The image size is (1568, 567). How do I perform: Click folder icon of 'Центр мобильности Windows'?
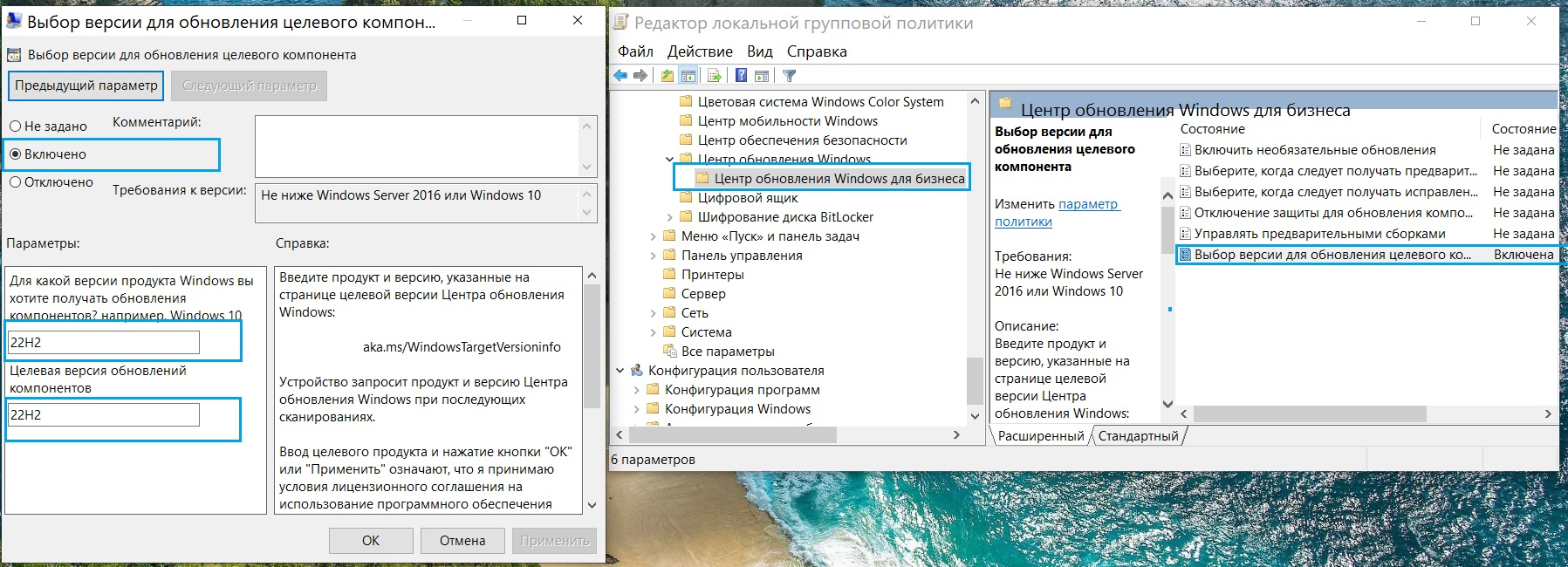(x=686, y=121)
